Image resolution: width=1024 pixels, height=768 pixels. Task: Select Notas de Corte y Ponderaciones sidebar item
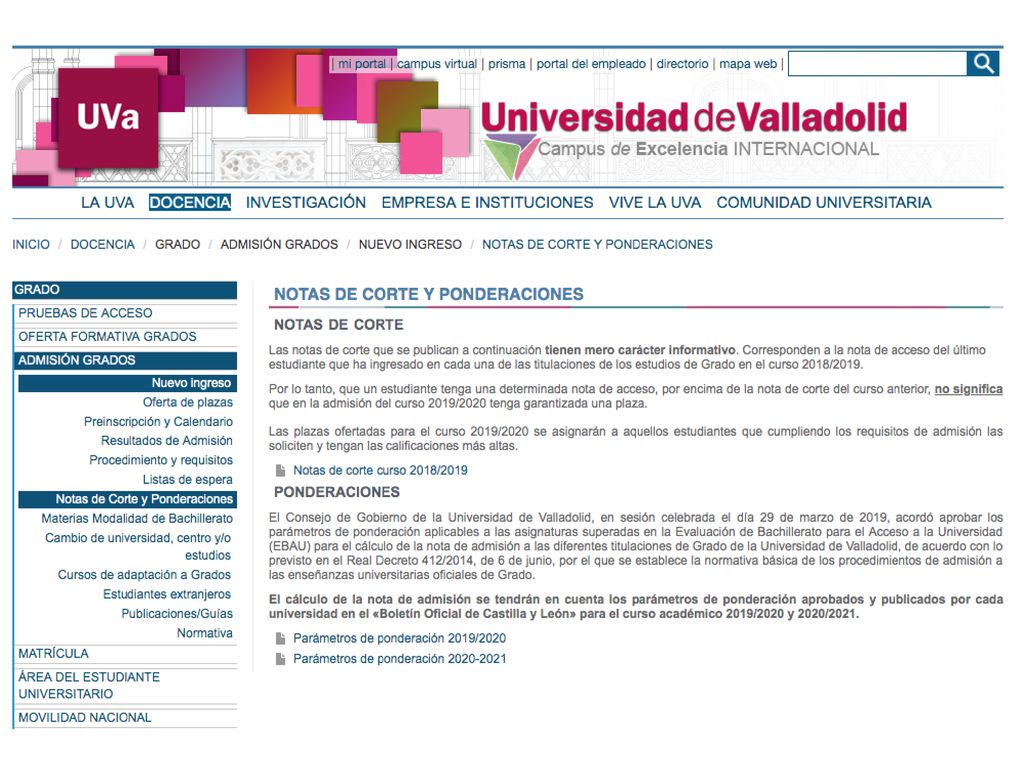coord(127,500)
